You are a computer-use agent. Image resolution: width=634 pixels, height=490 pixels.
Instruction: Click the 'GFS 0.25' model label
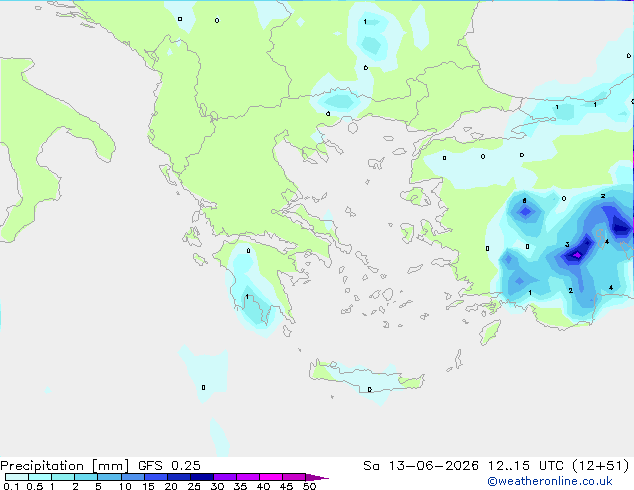point(169,466)
